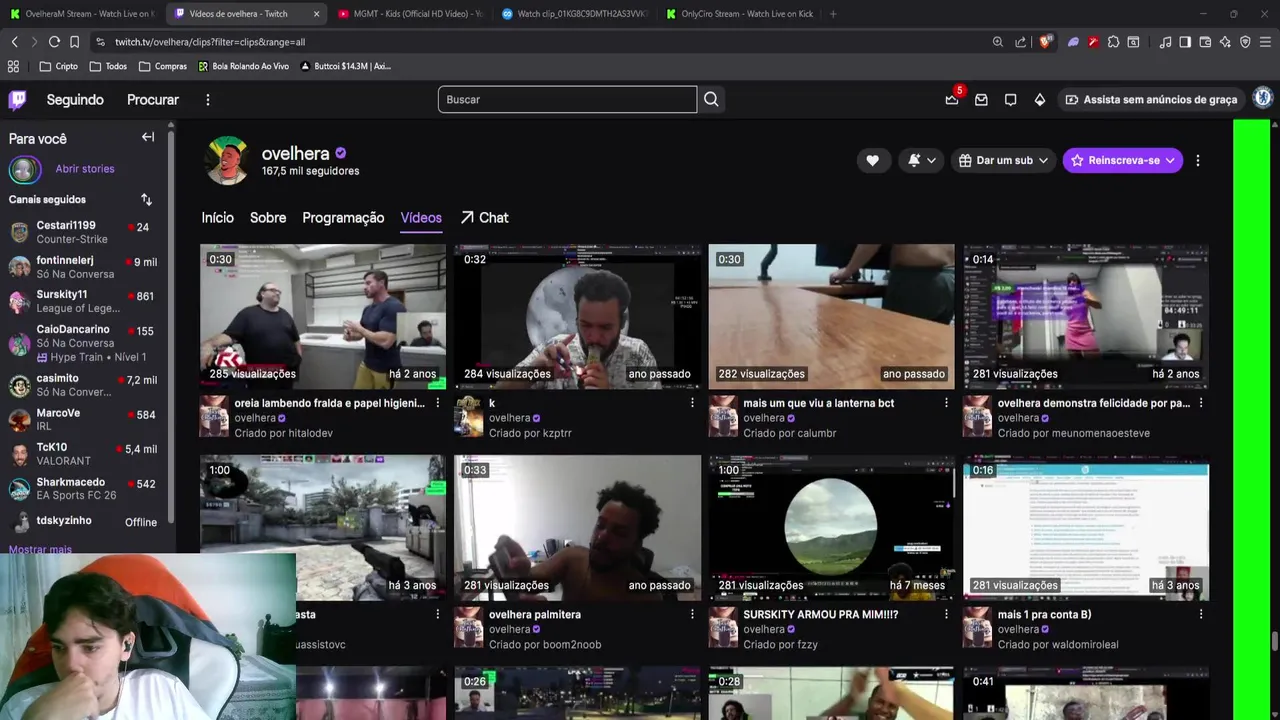The width and height of the screenshot is (1280, 720).
Task: Click the three-dot menu next to Procurar
Action: point(208,99)
